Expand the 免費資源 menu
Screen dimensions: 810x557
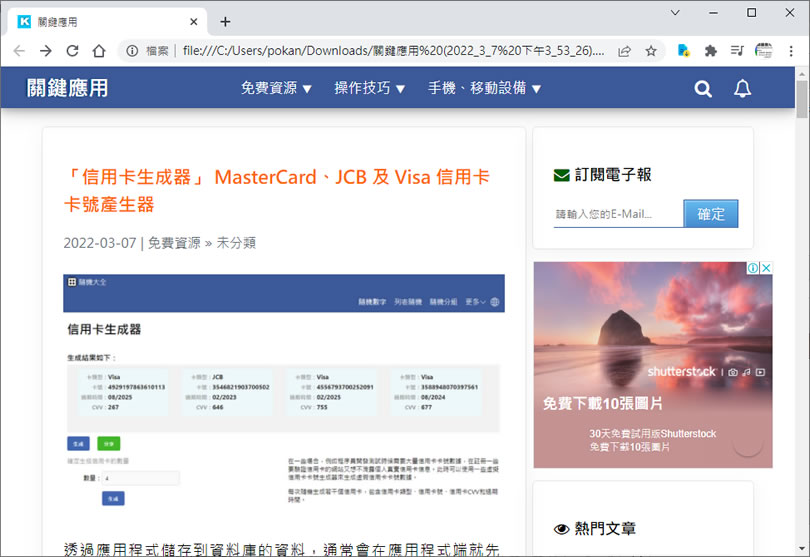(x=276, y=88)
